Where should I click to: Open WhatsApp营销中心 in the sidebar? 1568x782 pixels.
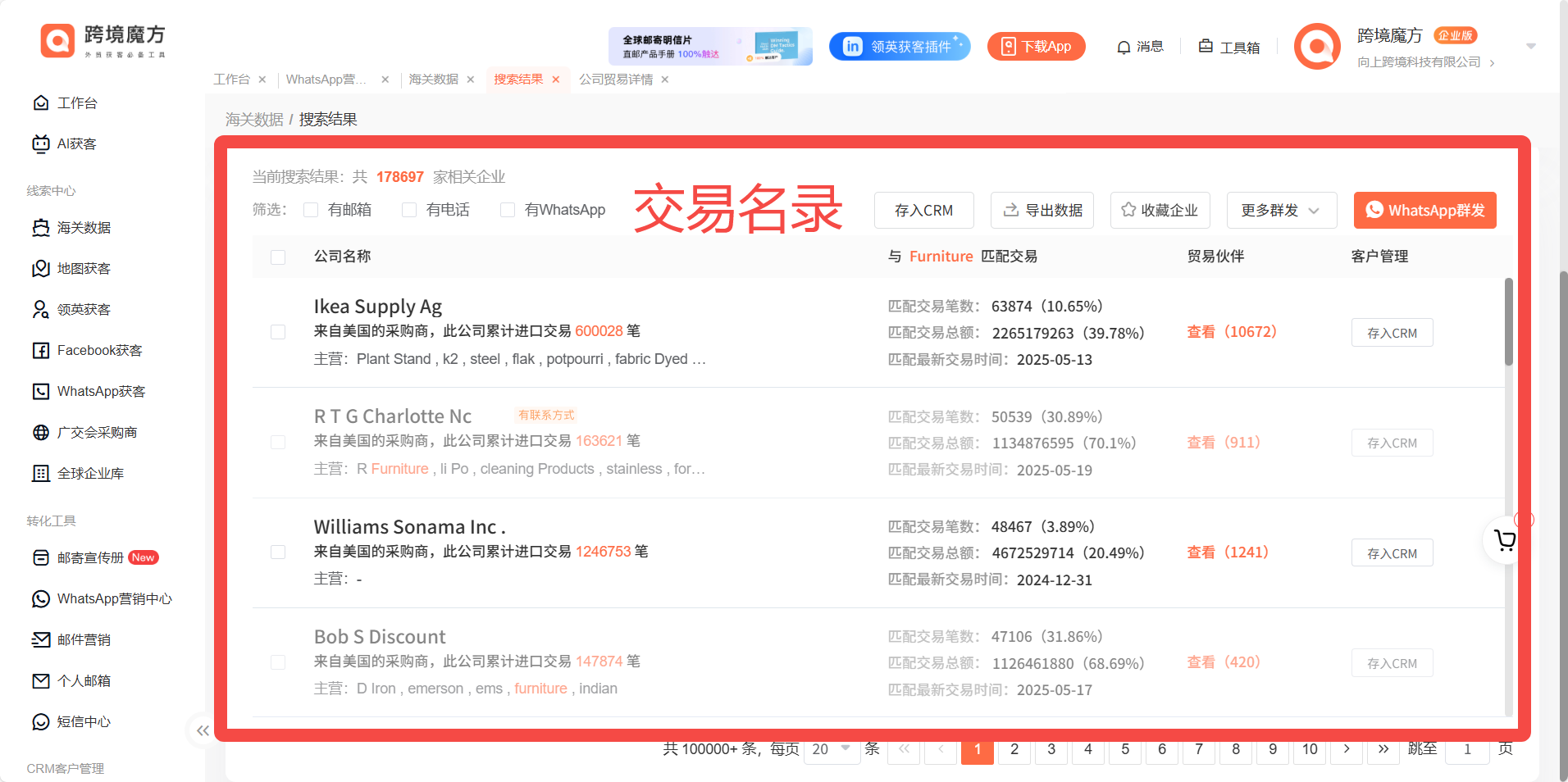103,599
